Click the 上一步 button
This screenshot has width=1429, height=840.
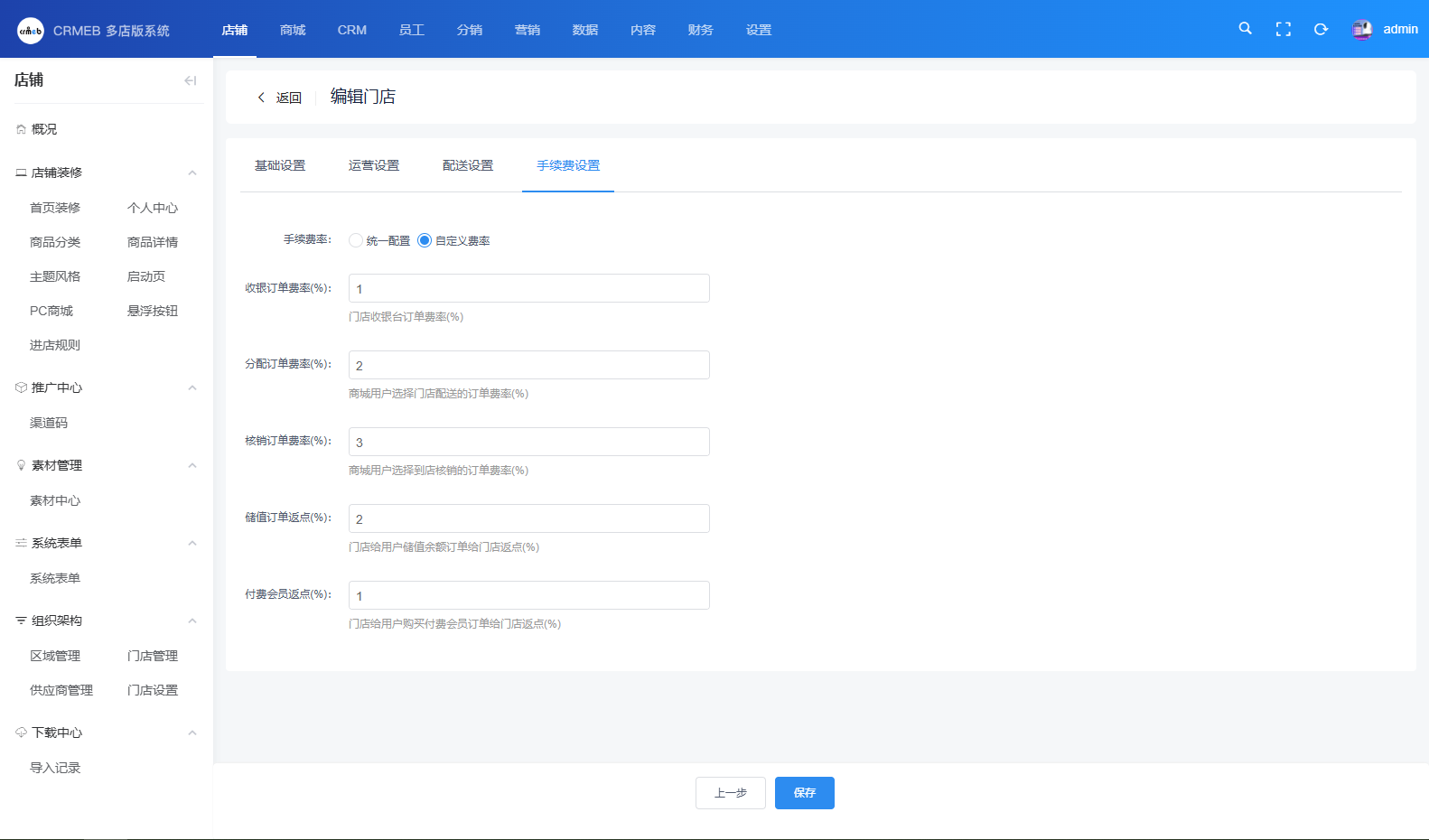coord(730,793)
